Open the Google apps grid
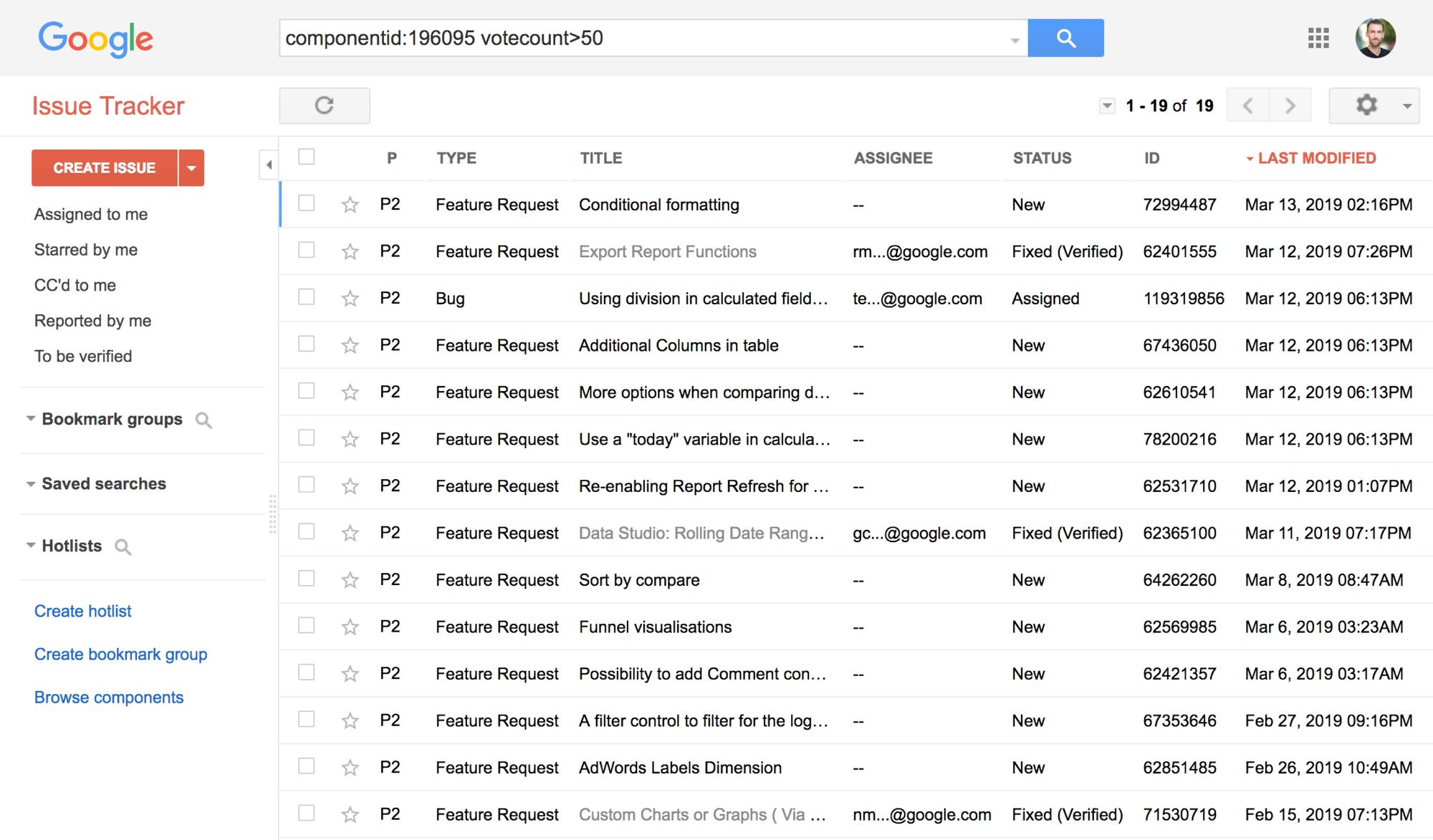Viewport: 1433px width, 840px height. click(x=1318, y=38)
